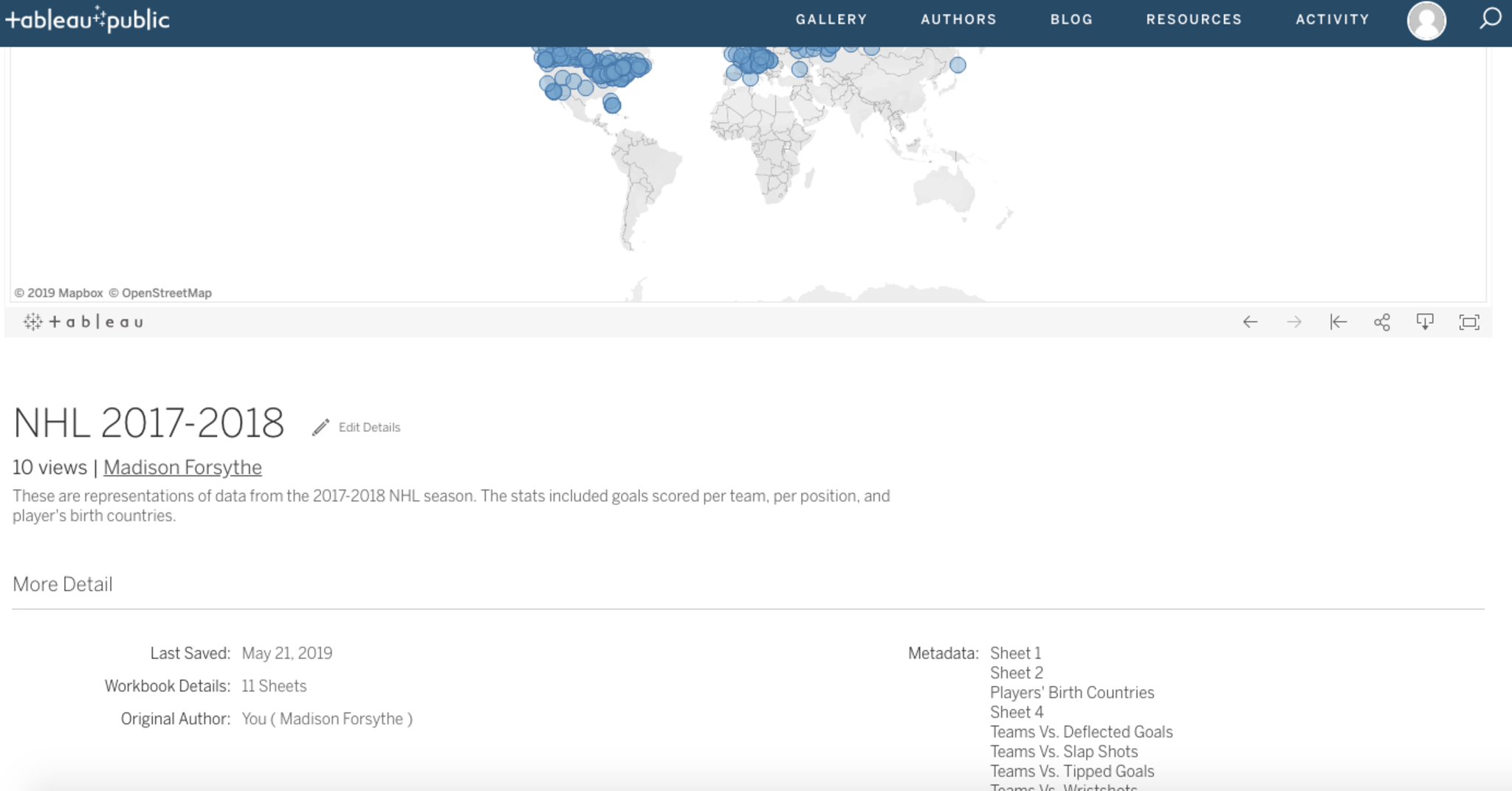This screenshot has width=1512, height=791.
Task: Click the OpenStreetMap attribution link
Action: (166, 293)
